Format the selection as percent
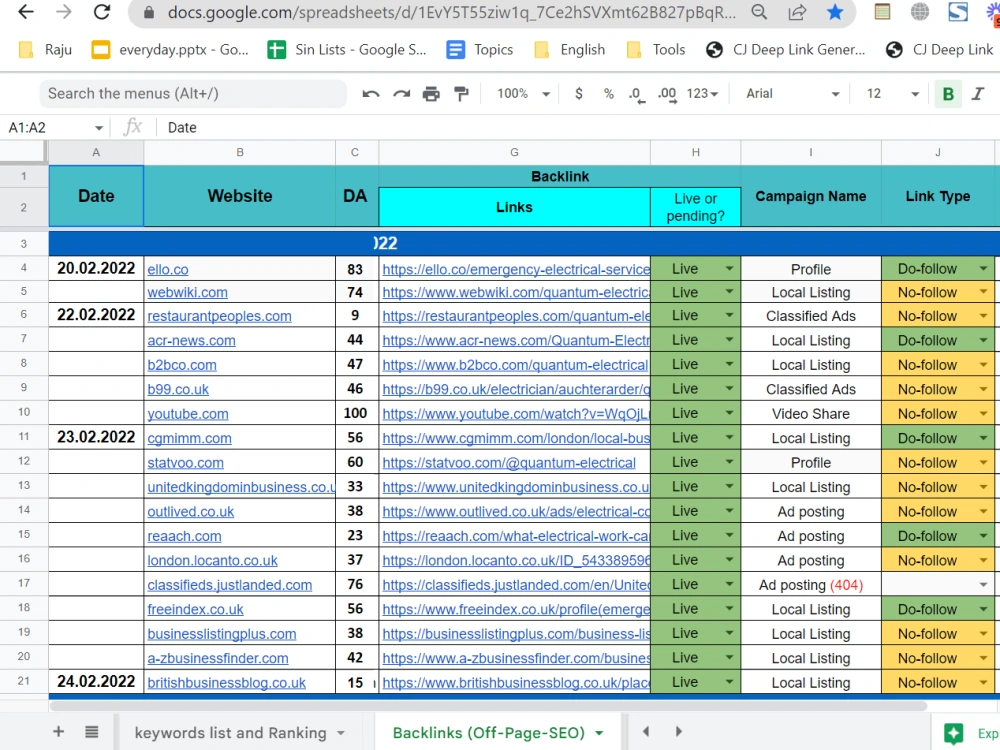Viewport: 1000px width, 750px height. [608, 94]
